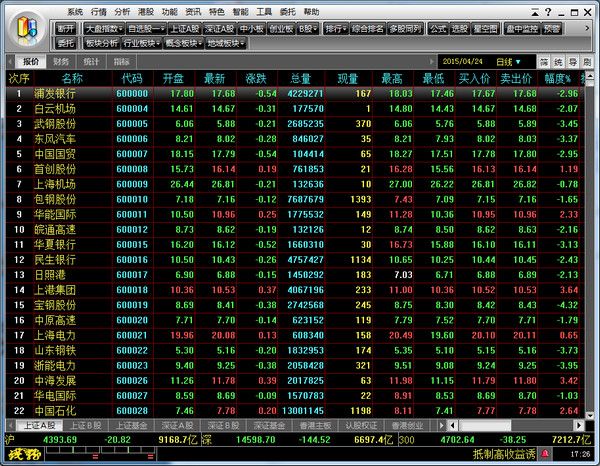Switch to the 统计 tab
Viewport: 600px width, 466px height.
91,62
